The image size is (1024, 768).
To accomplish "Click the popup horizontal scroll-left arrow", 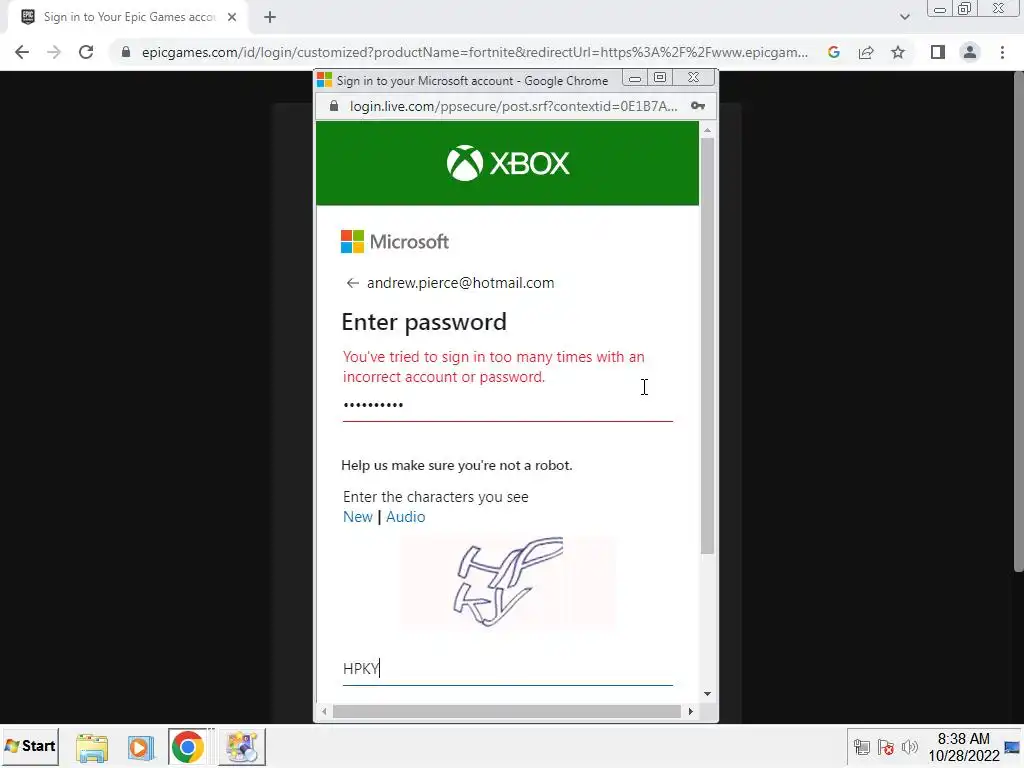I will (325, 711).
